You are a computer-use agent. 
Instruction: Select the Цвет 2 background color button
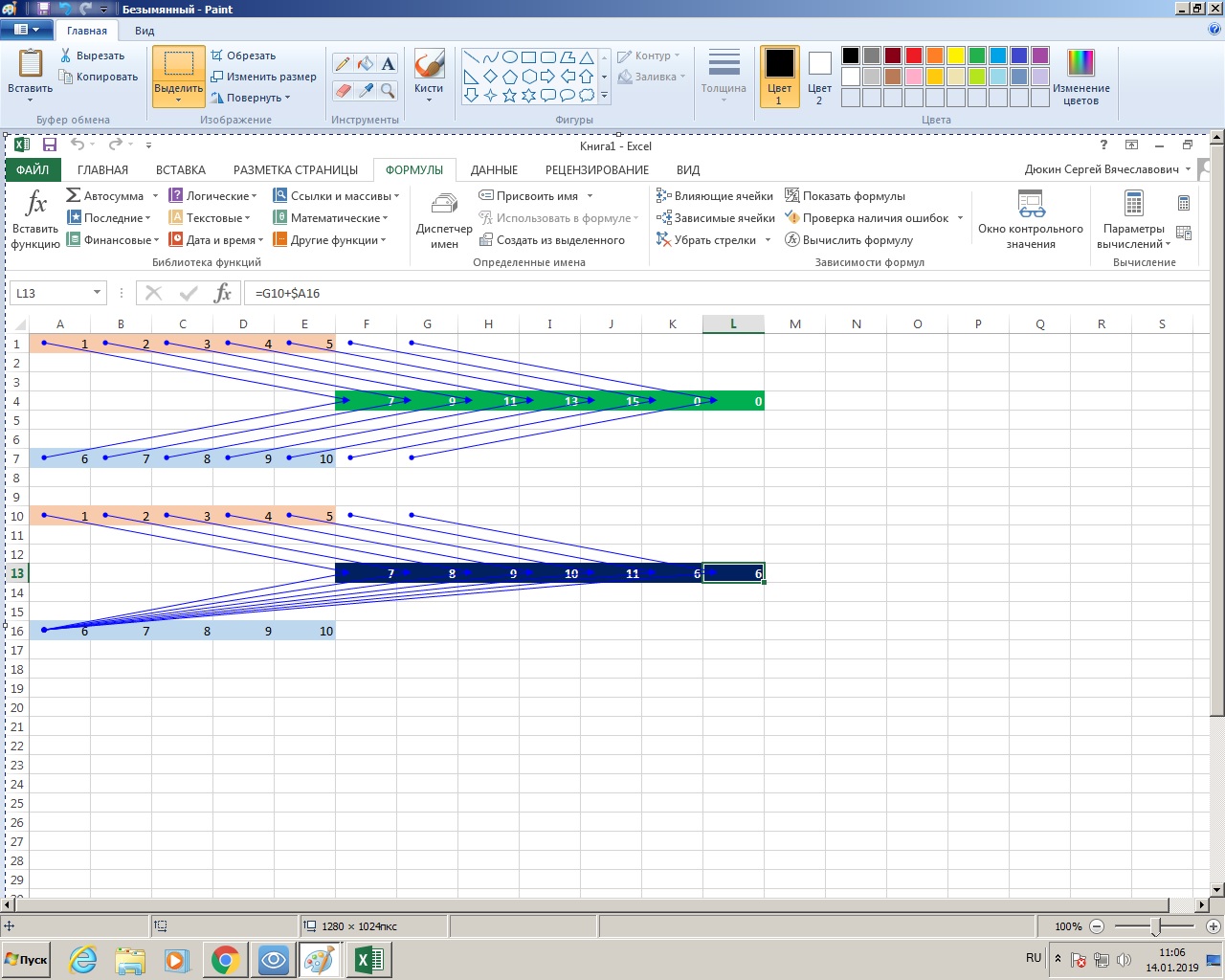819,77
